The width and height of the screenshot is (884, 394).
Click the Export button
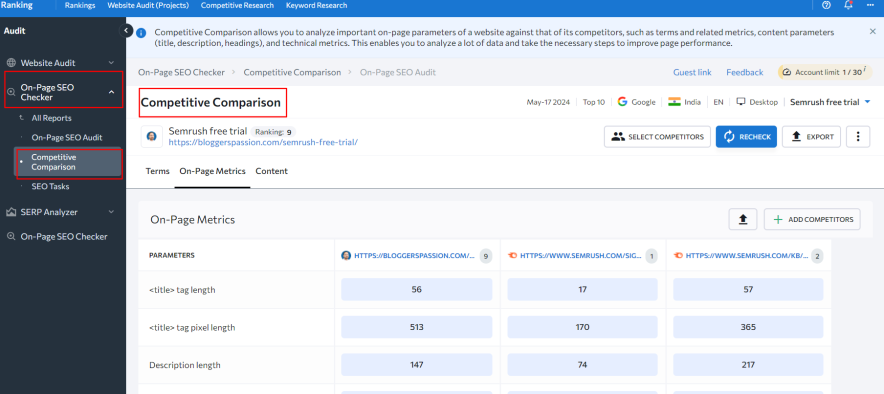[812, 136]
